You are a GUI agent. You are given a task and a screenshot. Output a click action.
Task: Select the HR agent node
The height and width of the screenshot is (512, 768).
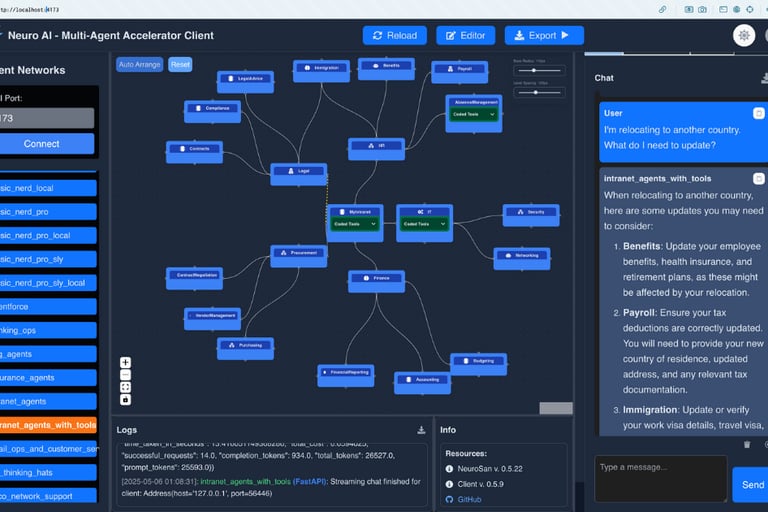[x=376, y=149]
